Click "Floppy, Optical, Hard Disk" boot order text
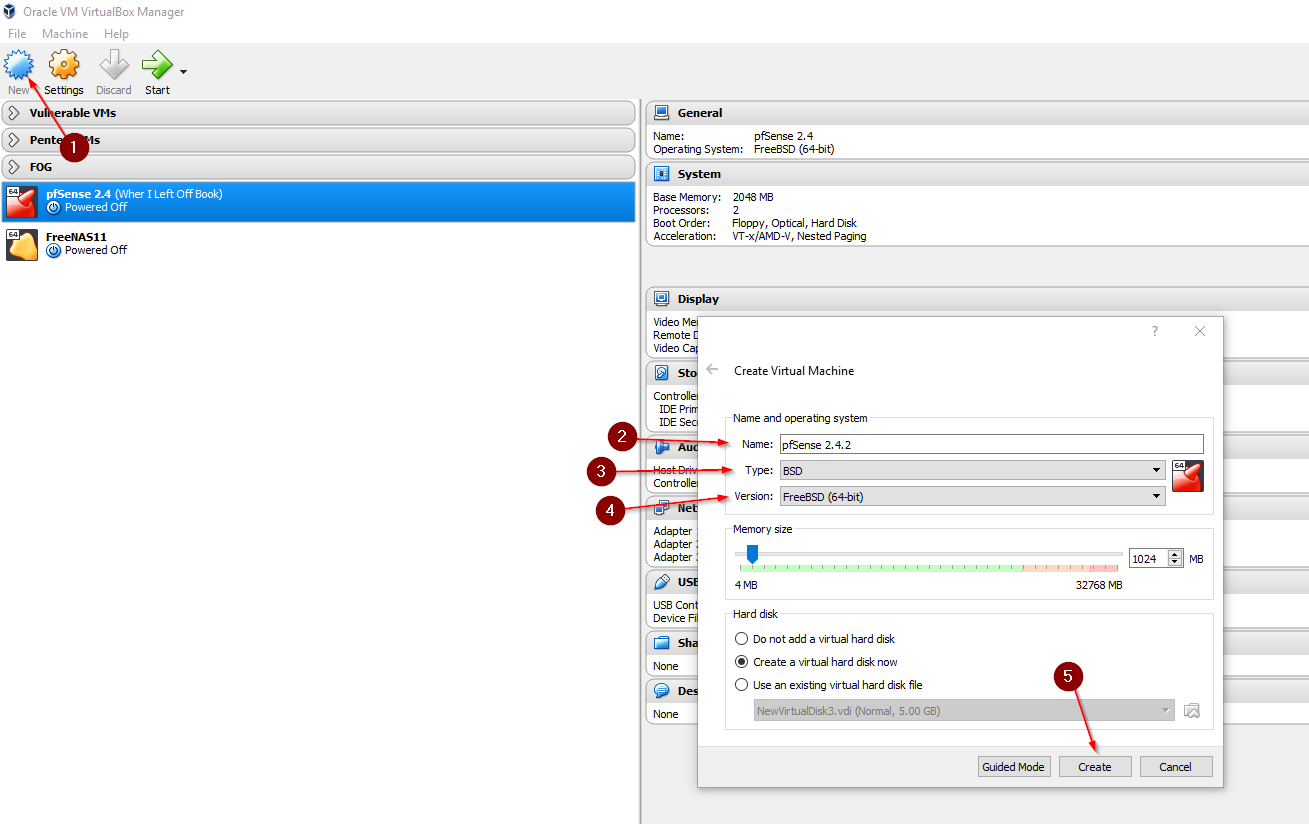This screenshot has height=824, width=1309. click(x=795, y=223)
